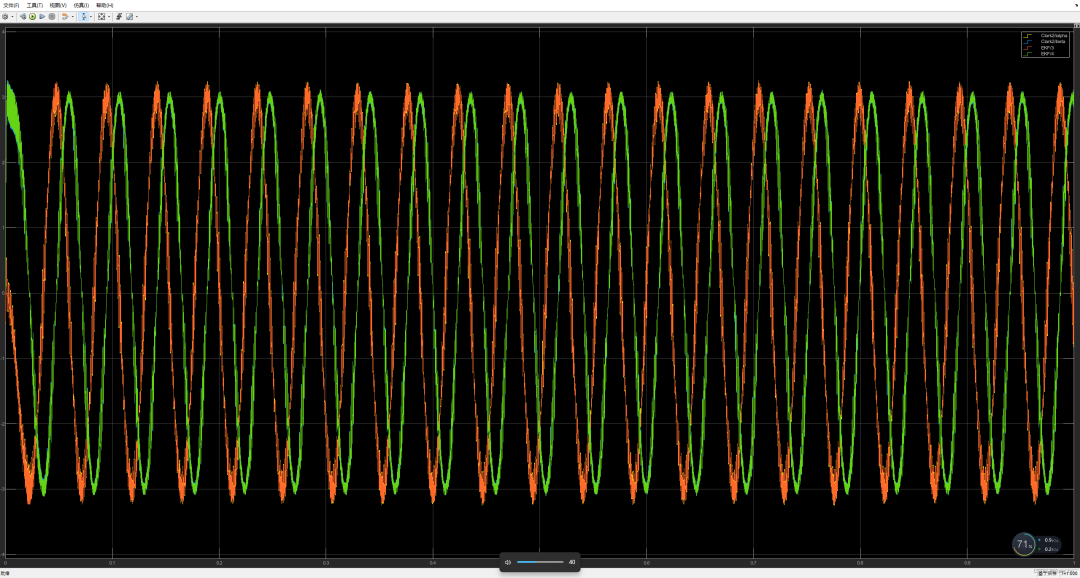Toggle the green EKF legend entry
Screen dimensions: 1080x578
coord(1046,53)
